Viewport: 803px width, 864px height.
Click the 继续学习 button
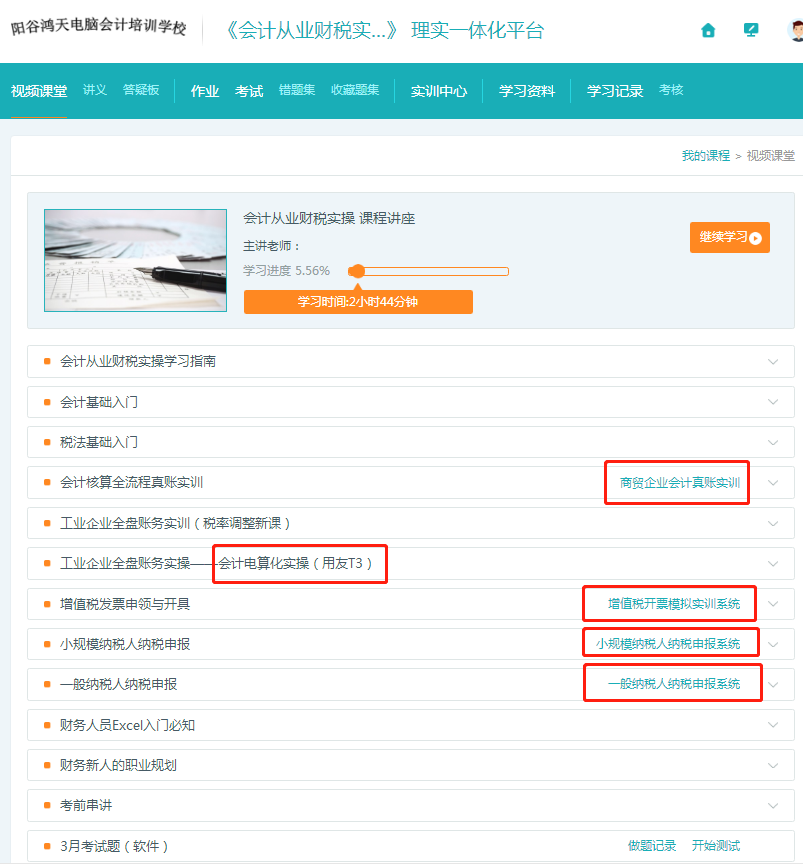pyautogui.click(x=730, y=237)
